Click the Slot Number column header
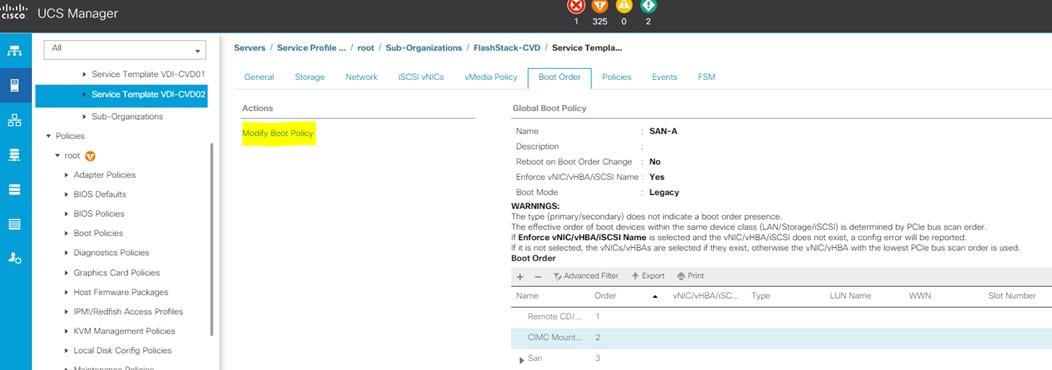Screen dimensions: 1052x370 [x=1012, y=296]
